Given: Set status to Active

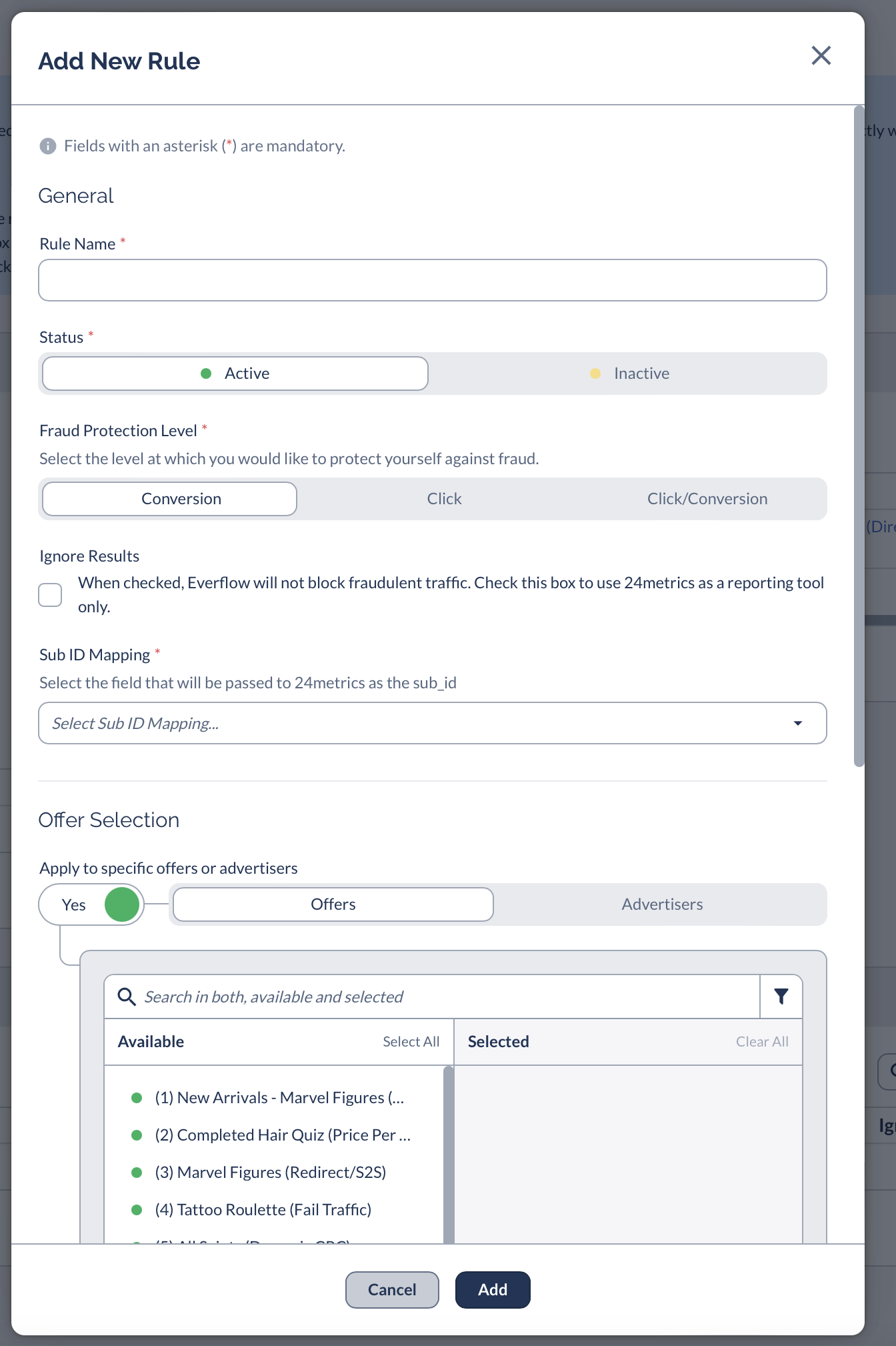Looking at the screenshot, I should tap(235, 374).
